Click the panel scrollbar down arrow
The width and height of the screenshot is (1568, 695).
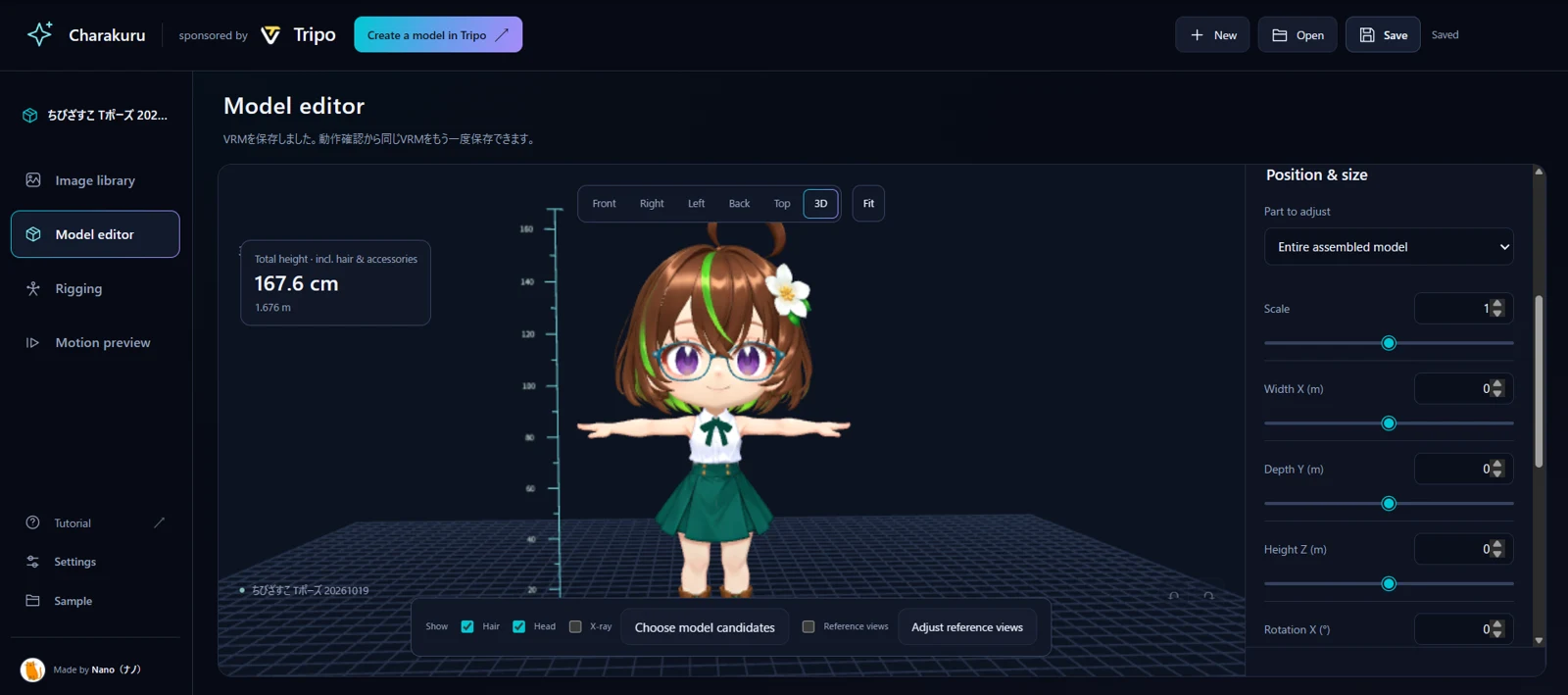[1539, 640]
